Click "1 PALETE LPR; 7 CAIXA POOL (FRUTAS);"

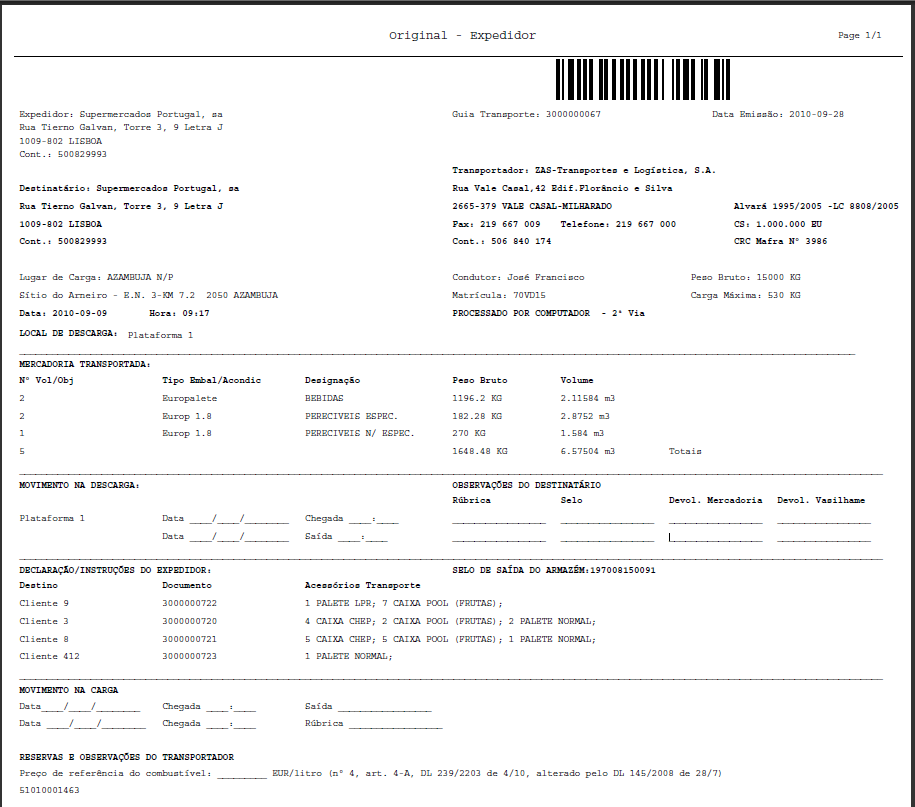click(403, 603)
